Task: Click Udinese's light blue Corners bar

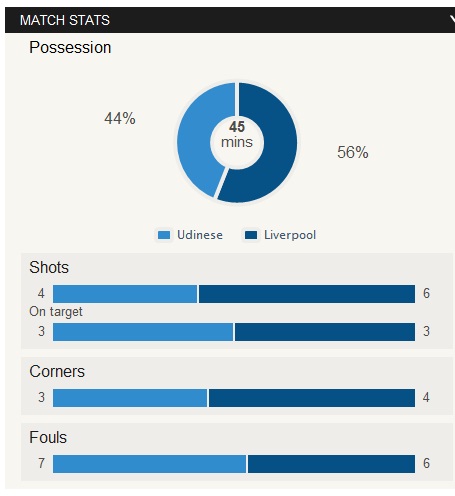Action: (130, 398)
